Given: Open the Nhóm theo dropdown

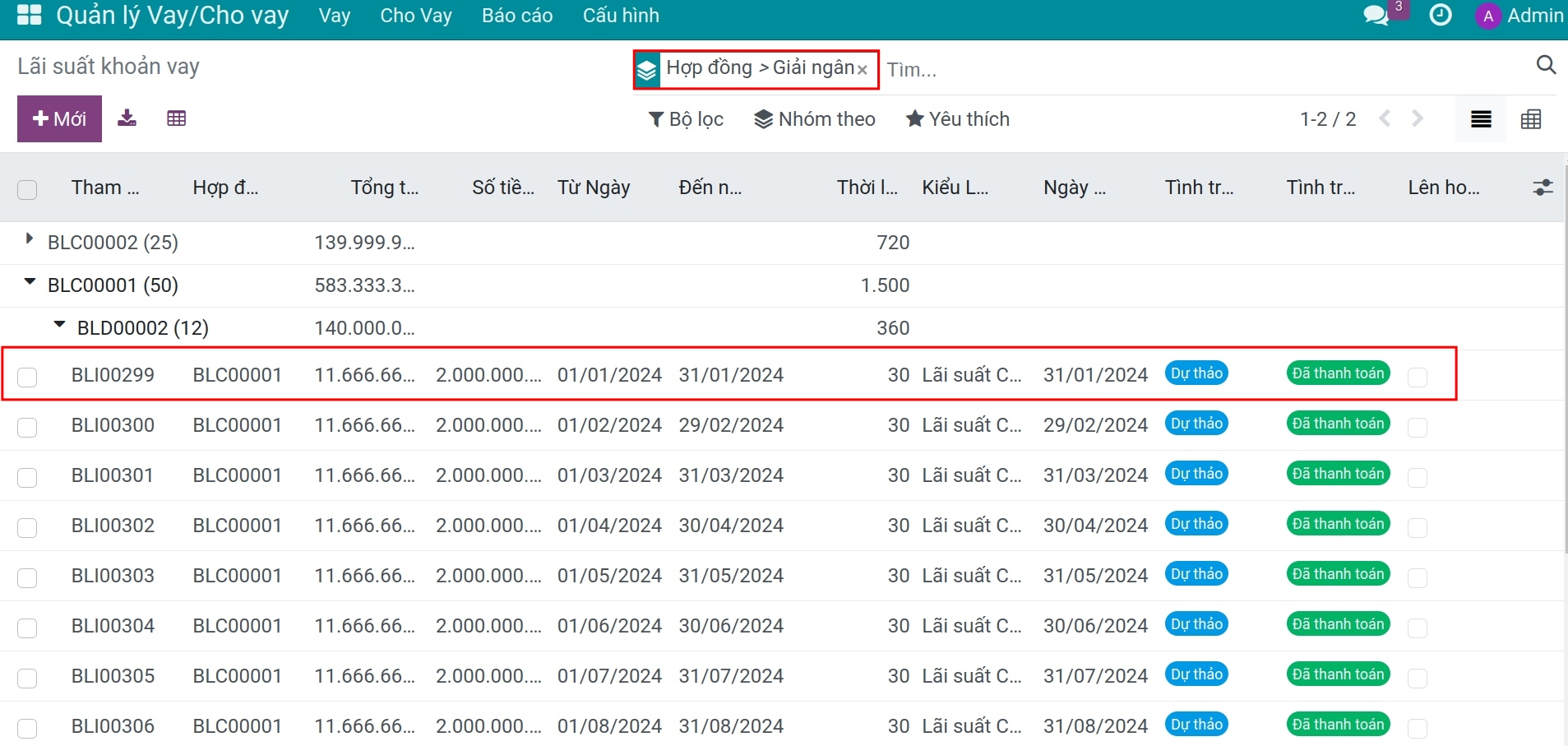Looking at the screenshot, I should 815,119.
